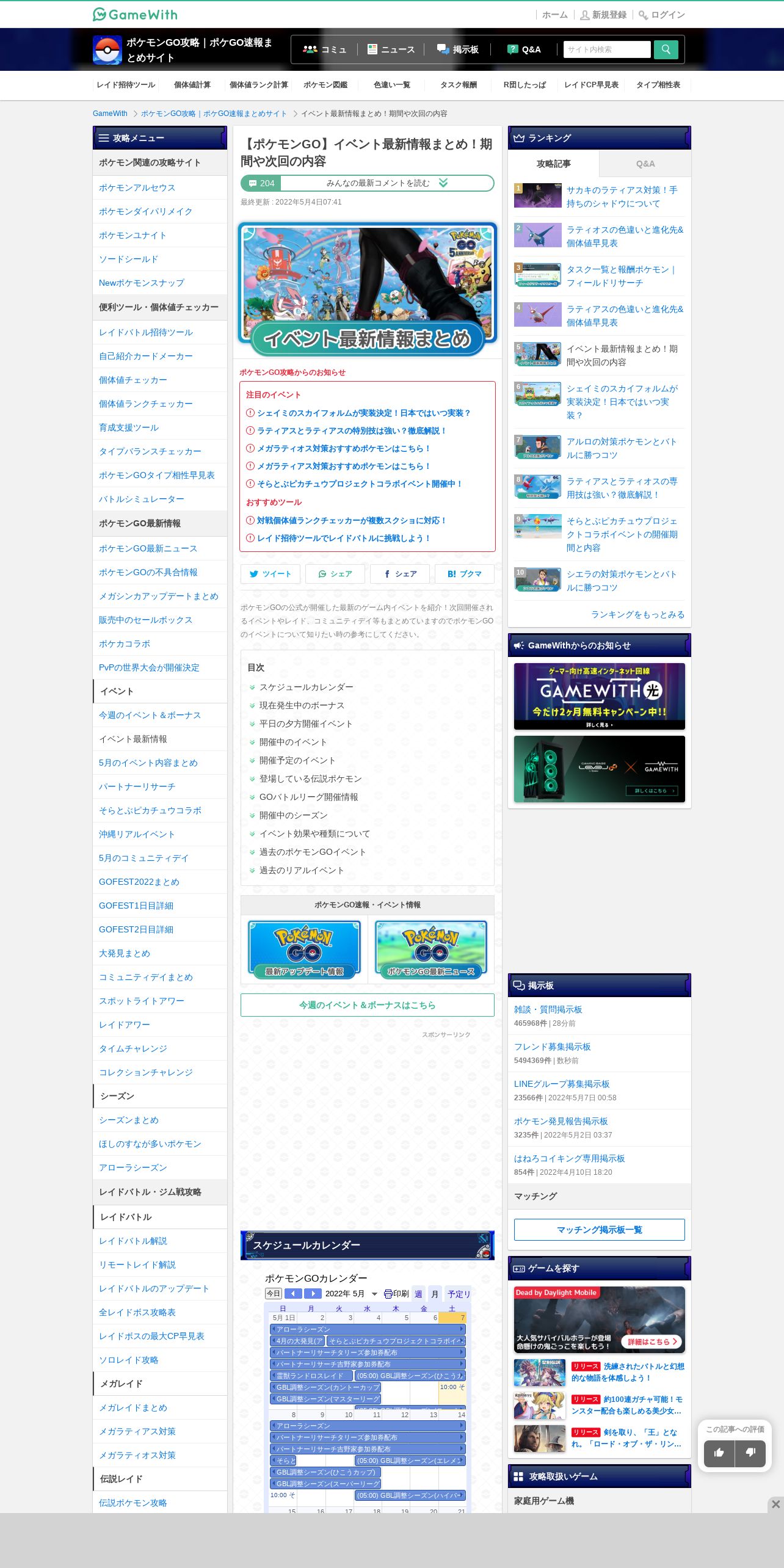Switch ranking to 攻略記事 tab
Screen dimensions: 784x1568
(554, 164)
